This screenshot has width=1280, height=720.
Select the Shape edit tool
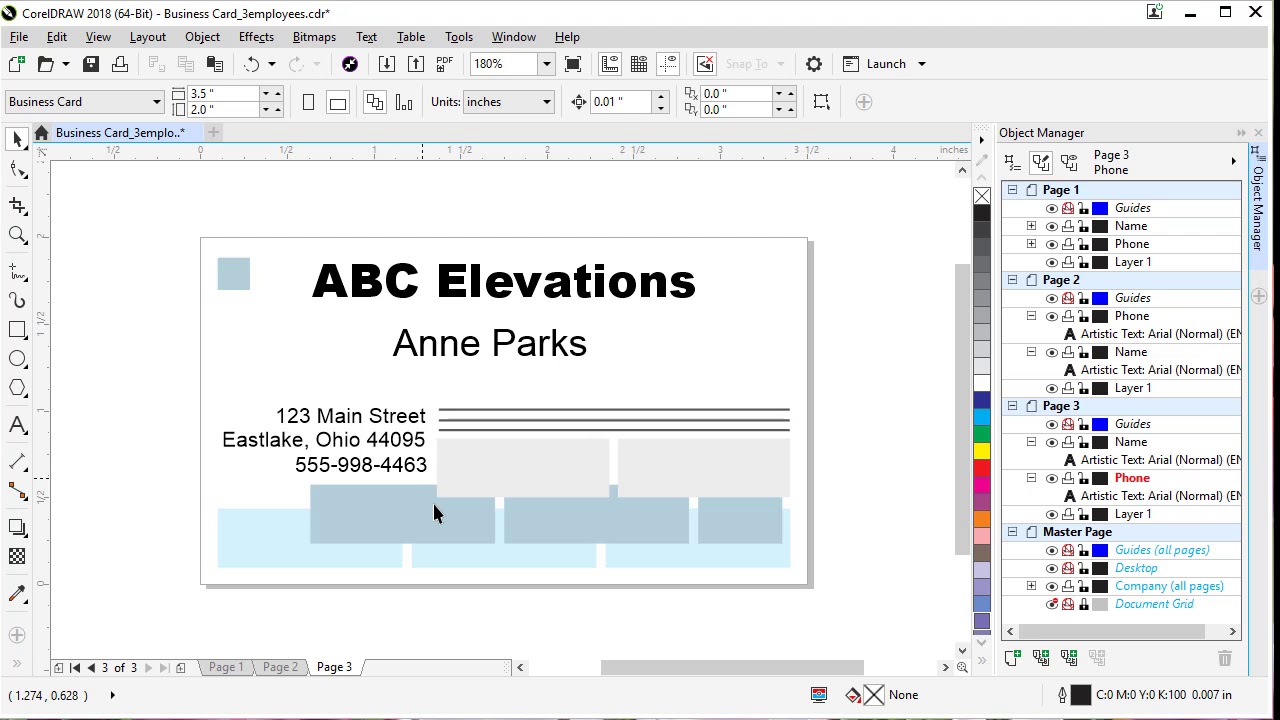tap(17, 169)
